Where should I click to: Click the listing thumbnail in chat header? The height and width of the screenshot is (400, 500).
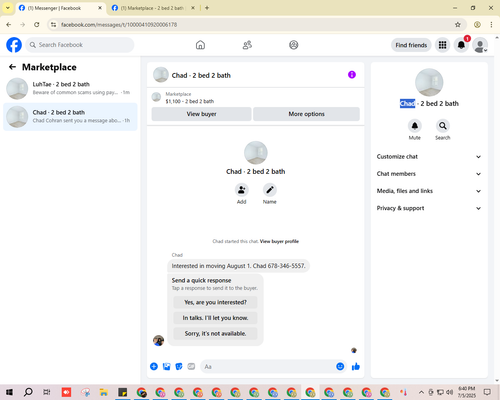point(161,75)
